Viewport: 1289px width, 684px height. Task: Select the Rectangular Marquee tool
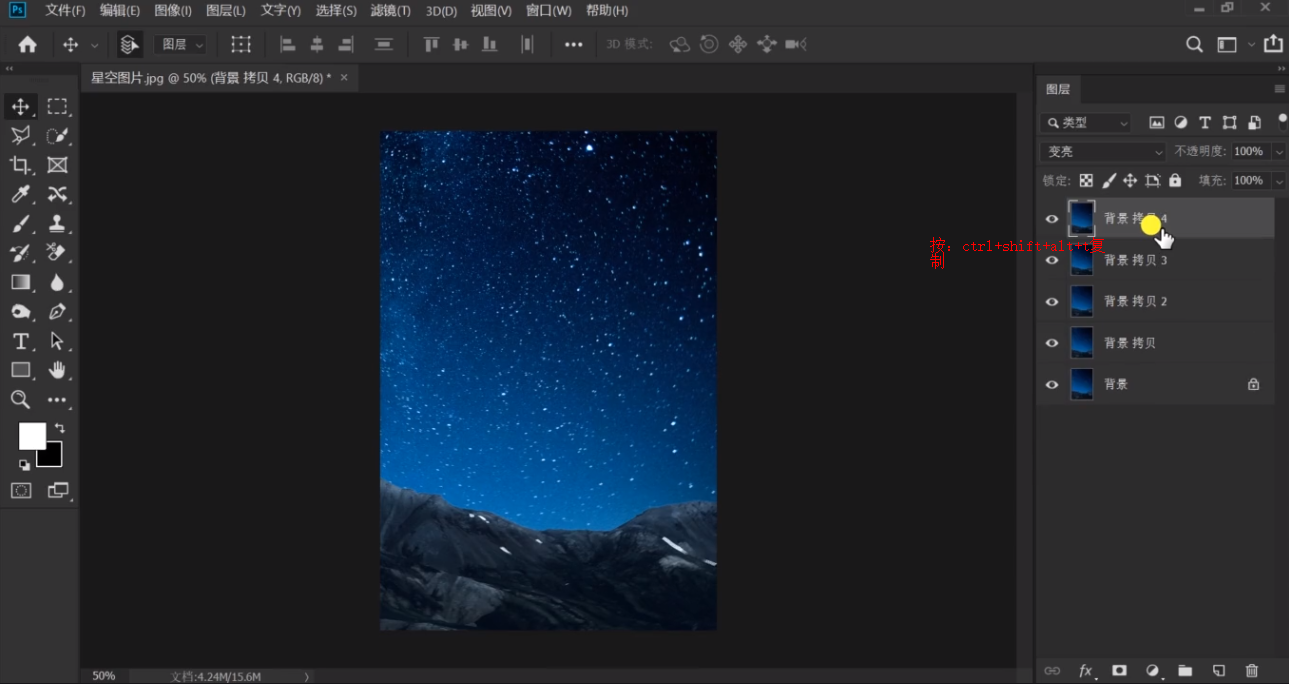(57, 107)
